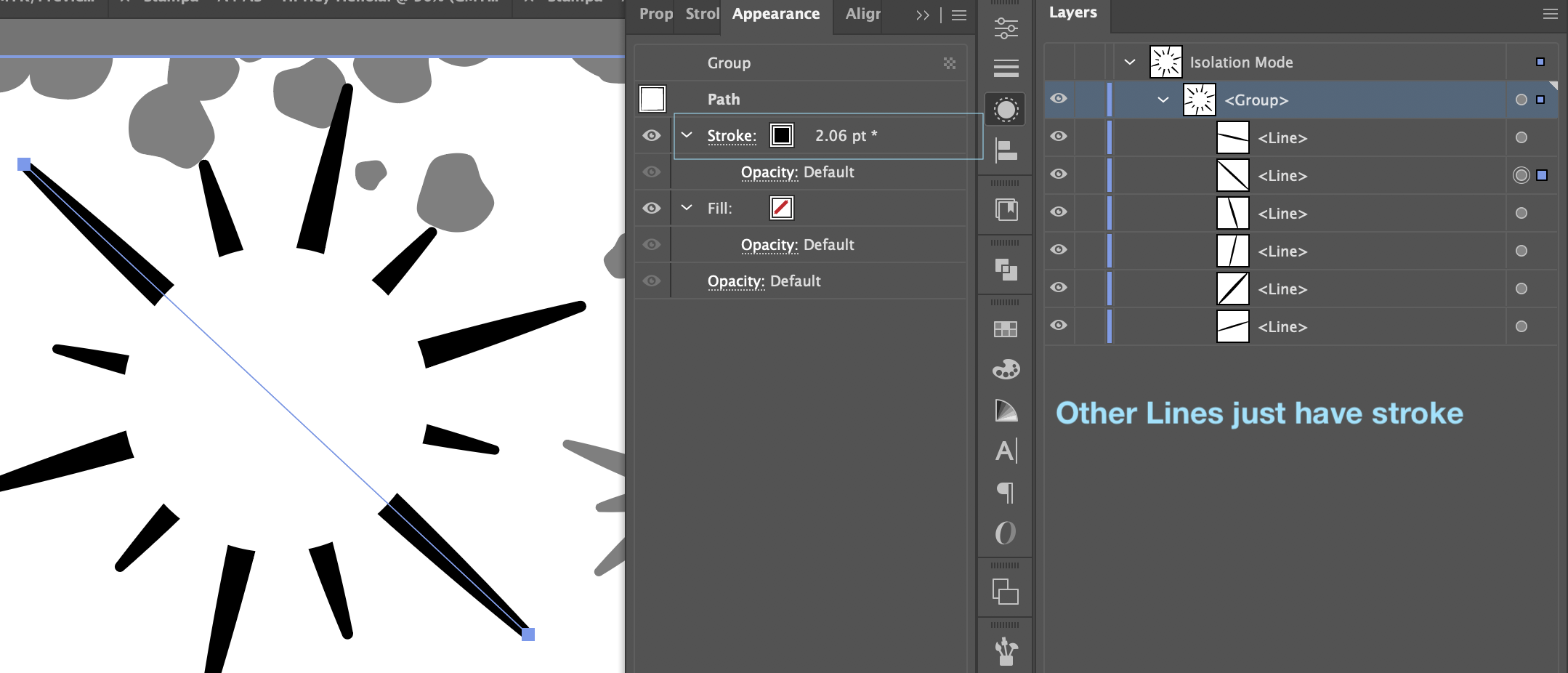
Task: Open the Swatches panel icon
Action: [1006, 331]
